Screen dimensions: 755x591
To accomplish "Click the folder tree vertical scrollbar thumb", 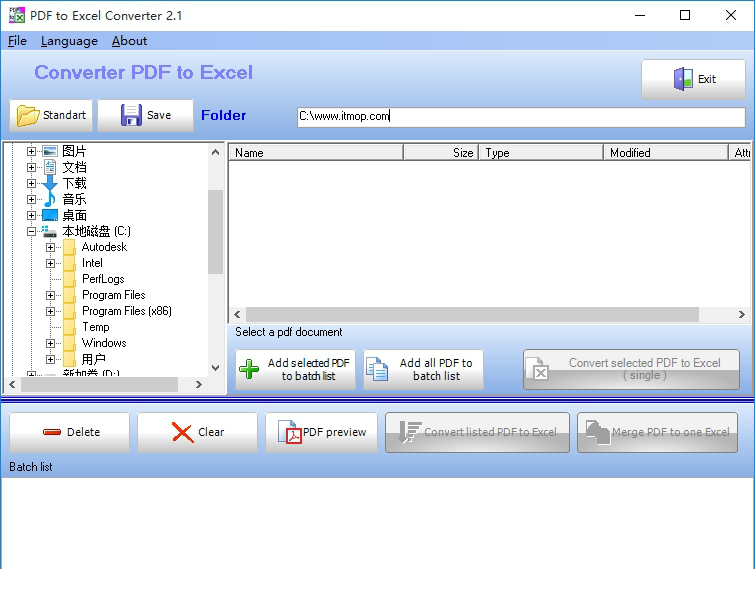I will (215, 232).
